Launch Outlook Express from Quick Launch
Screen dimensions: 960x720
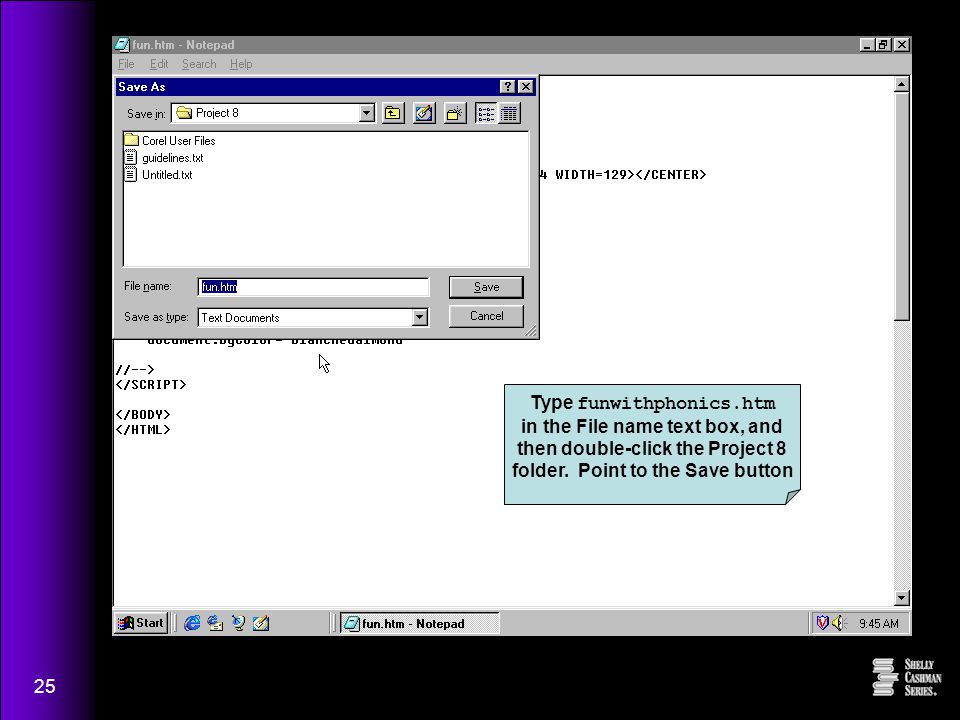tap(215, 623)
